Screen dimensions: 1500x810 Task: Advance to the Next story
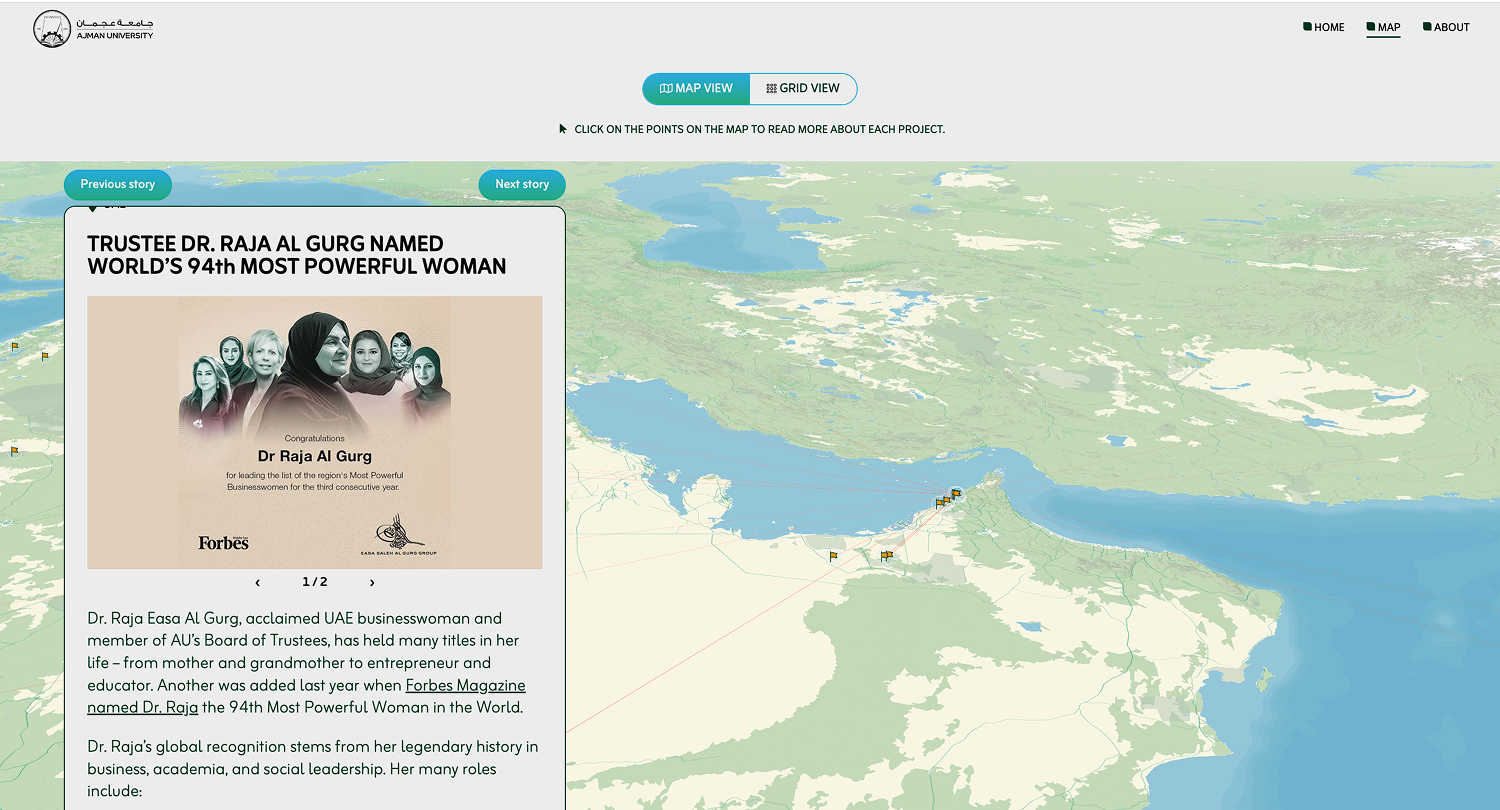[x=522, y=184]
